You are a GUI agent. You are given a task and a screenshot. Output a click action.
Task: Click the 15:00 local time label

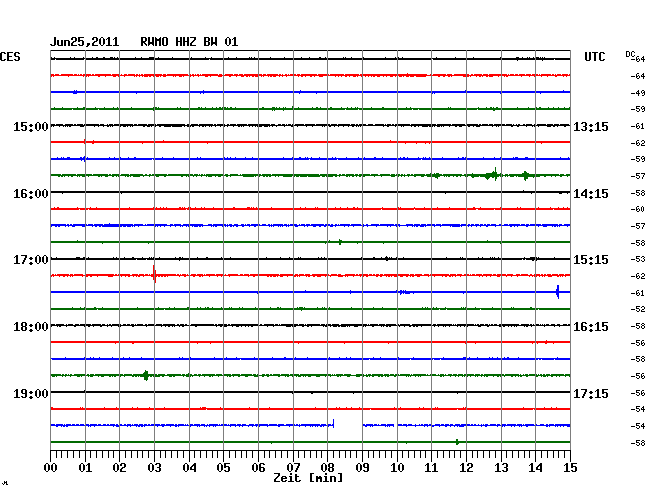pos(31,126)
